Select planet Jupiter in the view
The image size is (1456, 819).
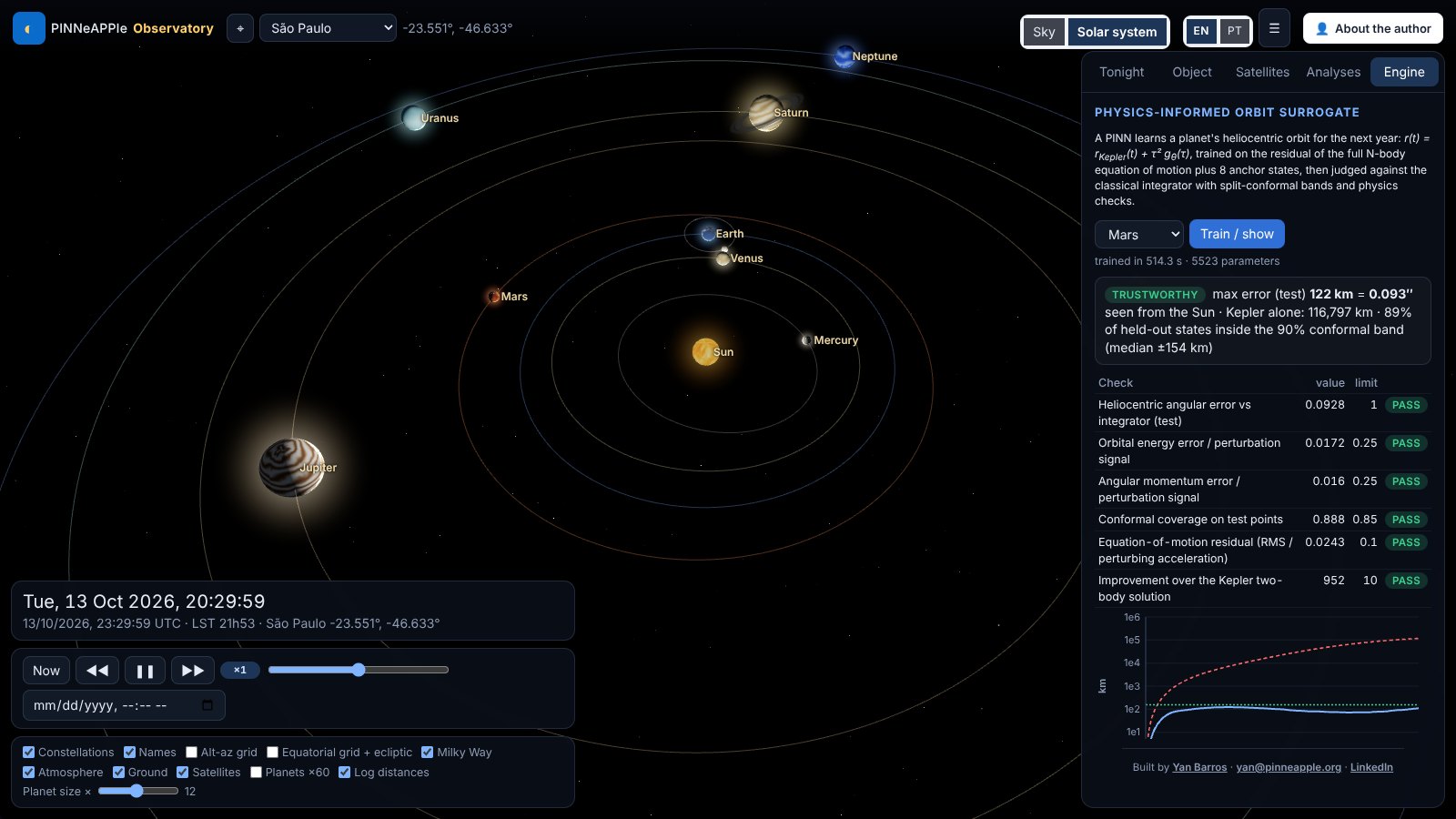[x=292, y=468]
